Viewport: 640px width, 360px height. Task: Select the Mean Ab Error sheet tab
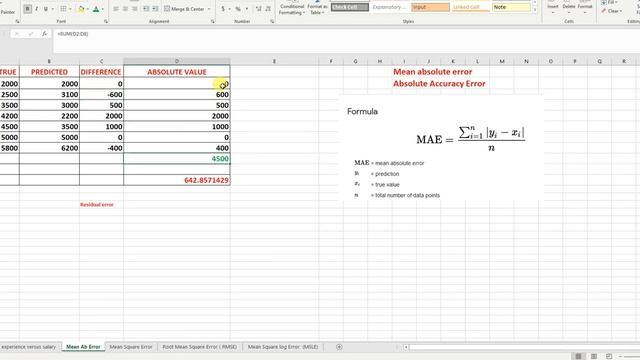[x=83, y=347]
